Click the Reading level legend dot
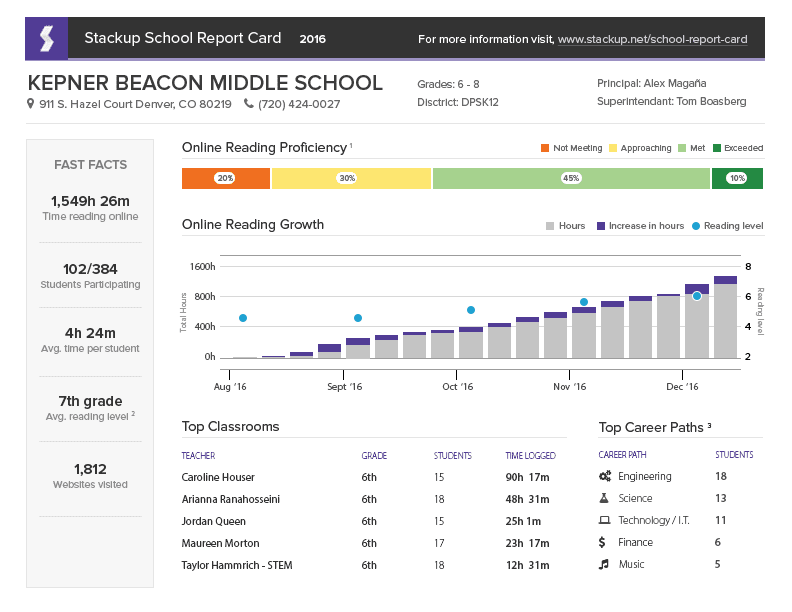The image size is (792, 612). [x=696, y=226]
